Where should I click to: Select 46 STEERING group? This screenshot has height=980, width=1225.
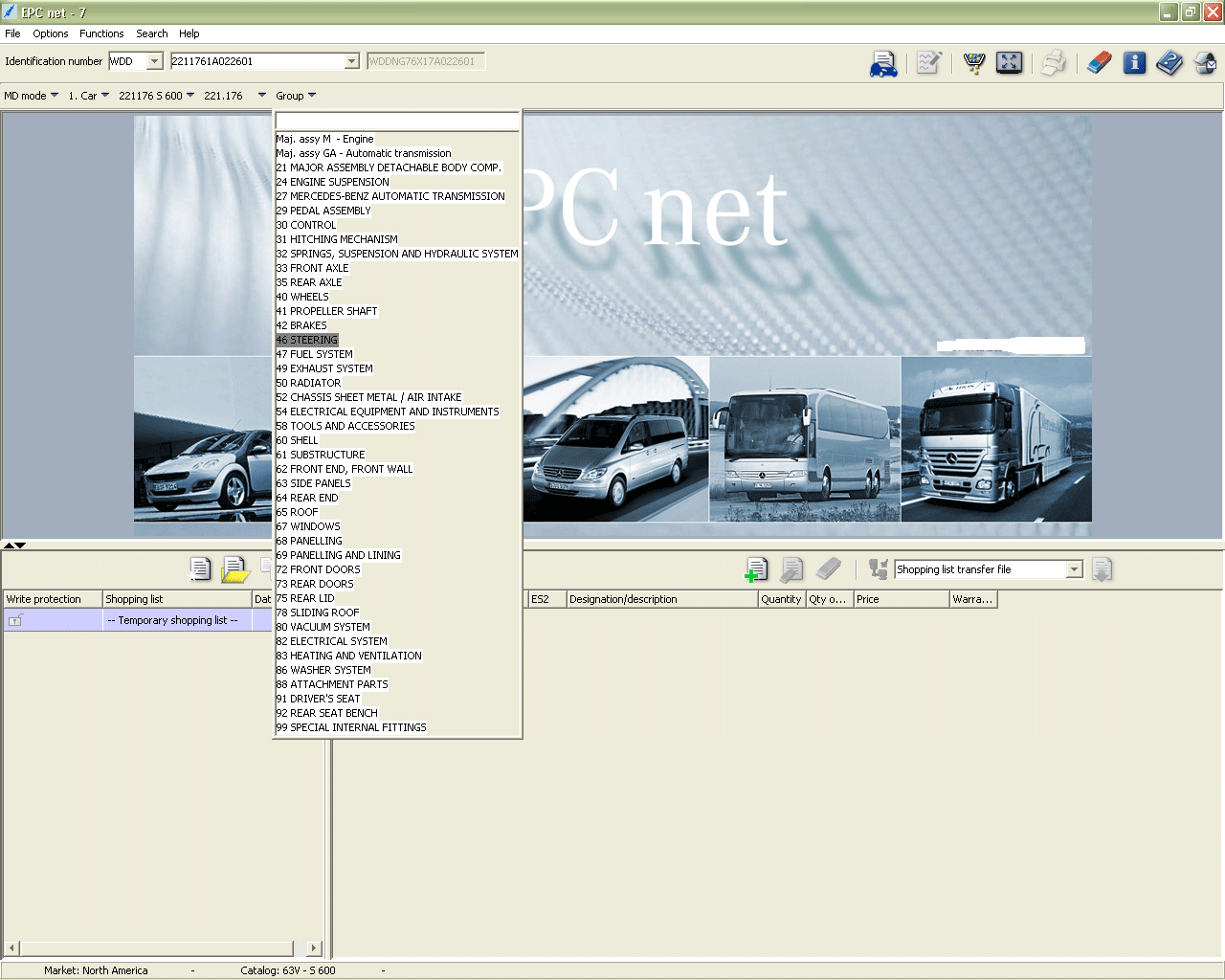307,340
